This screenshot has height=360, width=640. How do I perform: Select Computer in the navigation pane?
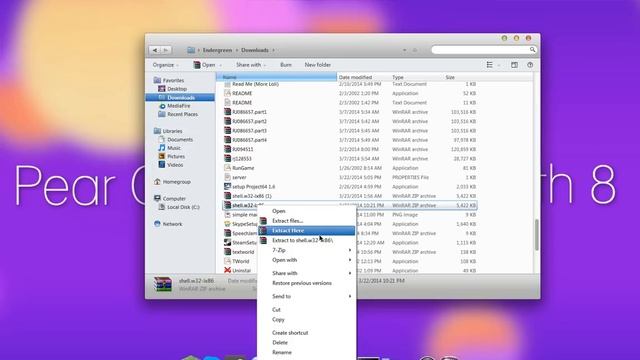coord(174,198)
